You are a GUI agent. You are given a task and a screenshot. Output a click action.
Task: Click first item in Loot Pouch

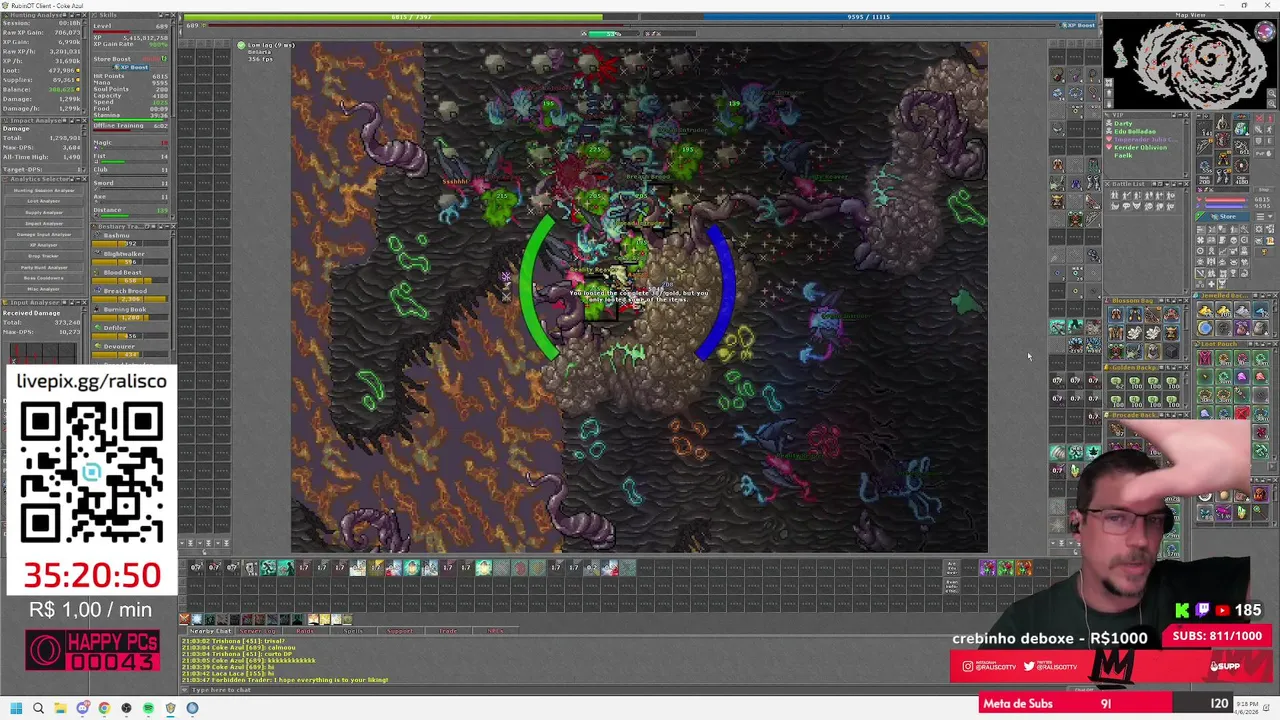click(x=1205, y=359)
